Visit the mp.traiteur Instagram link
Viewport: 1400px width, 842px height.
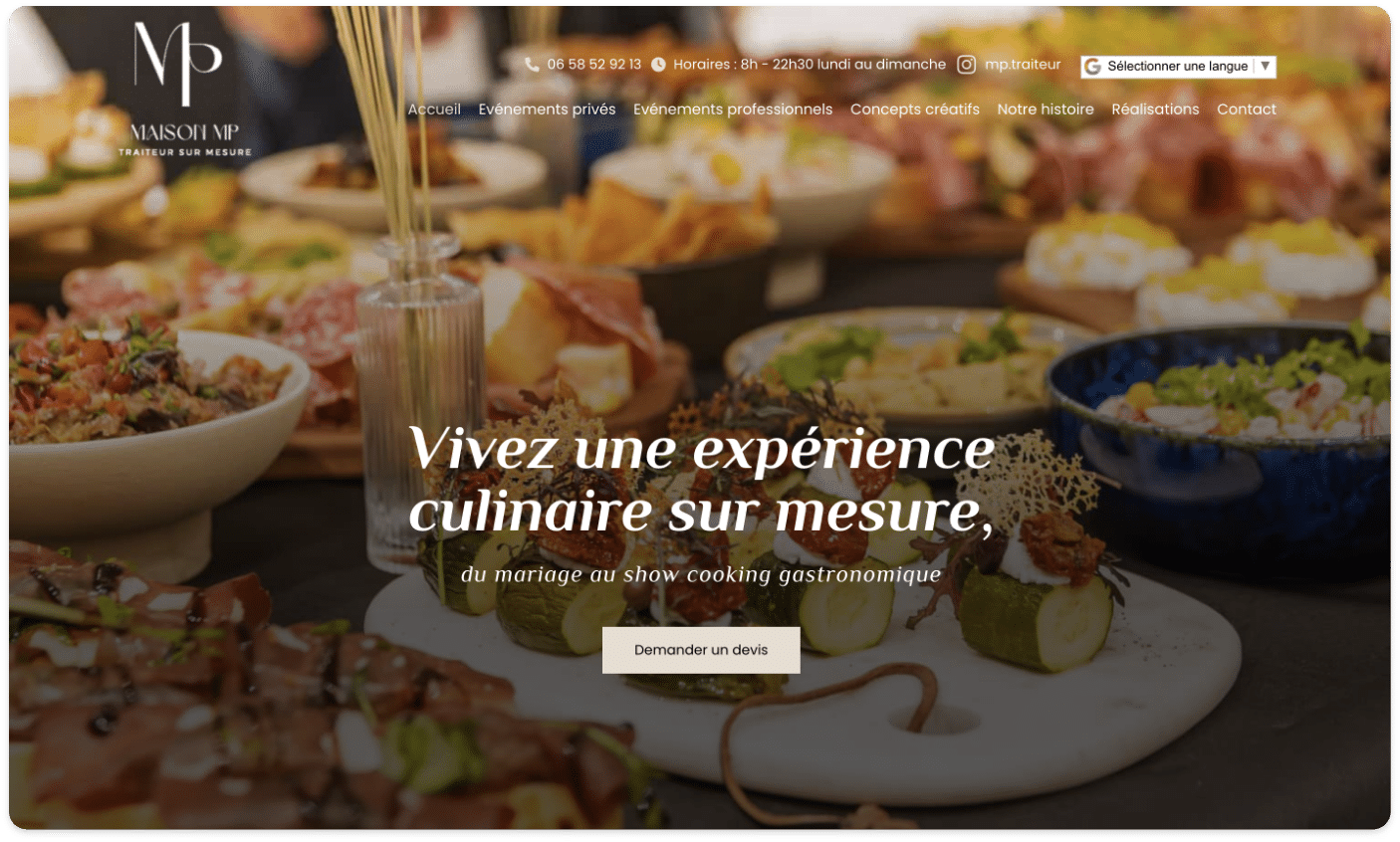pyautogui.click(x=1023, y=65)
